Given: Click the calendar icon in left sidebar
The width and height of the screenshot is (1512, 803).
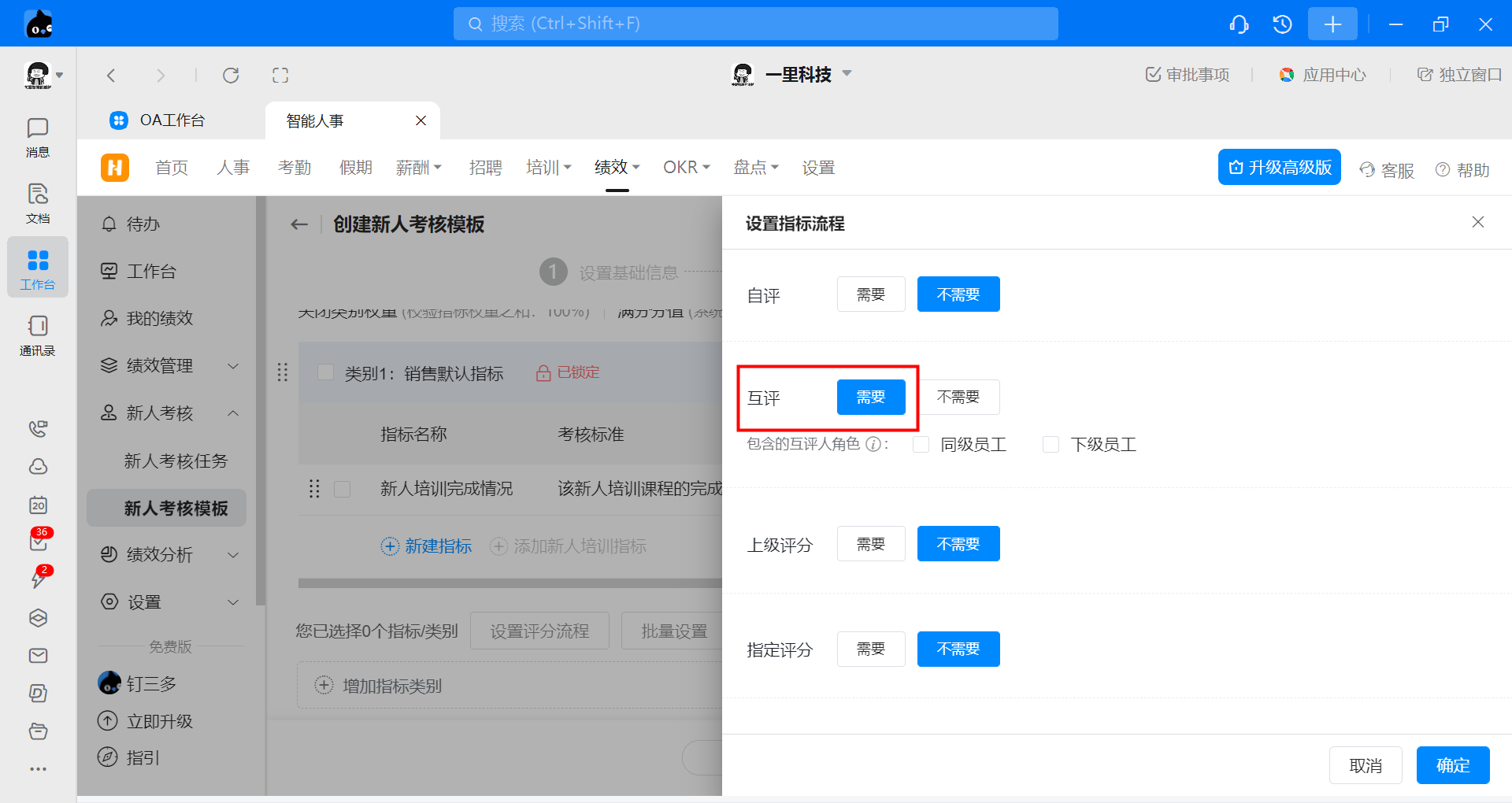Looking at the screenshot, I should (38, 505).
